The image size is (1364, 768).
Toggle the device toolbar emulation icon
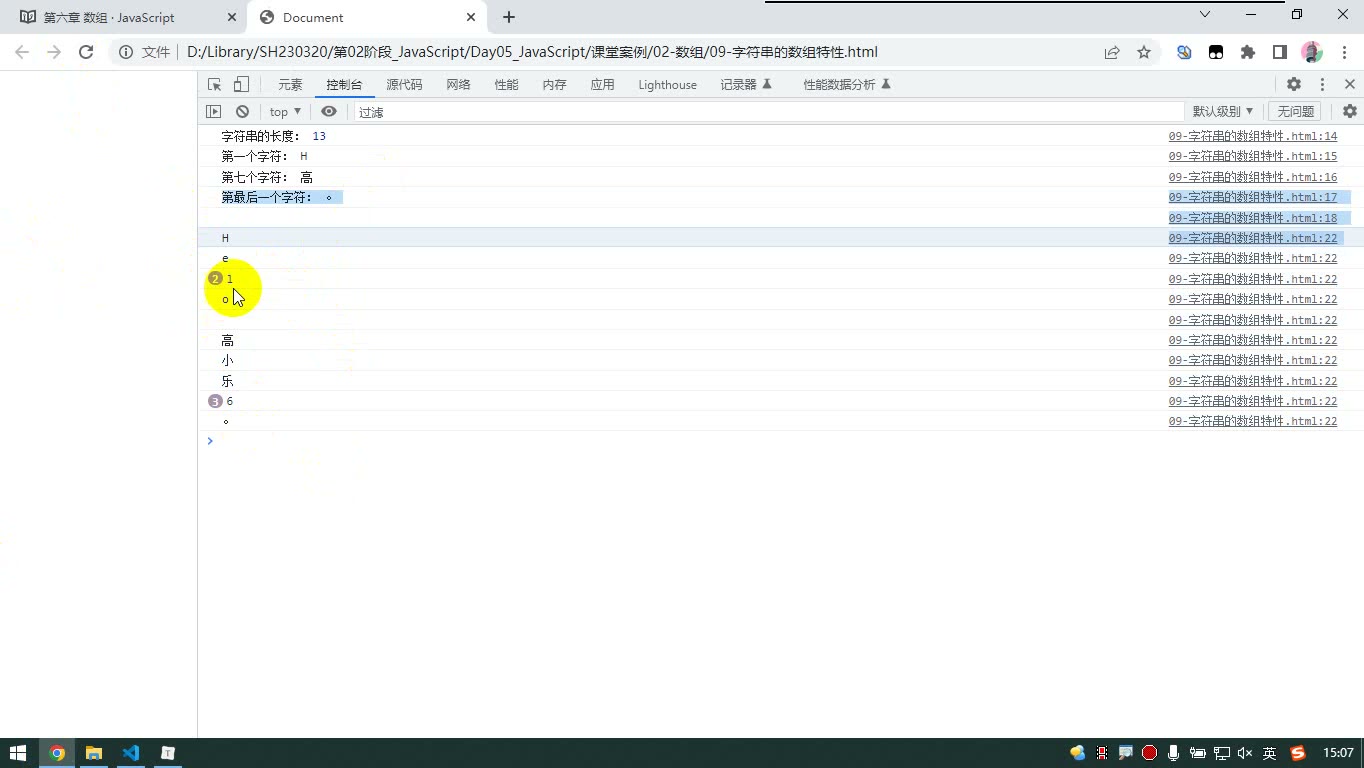(241, 85)
